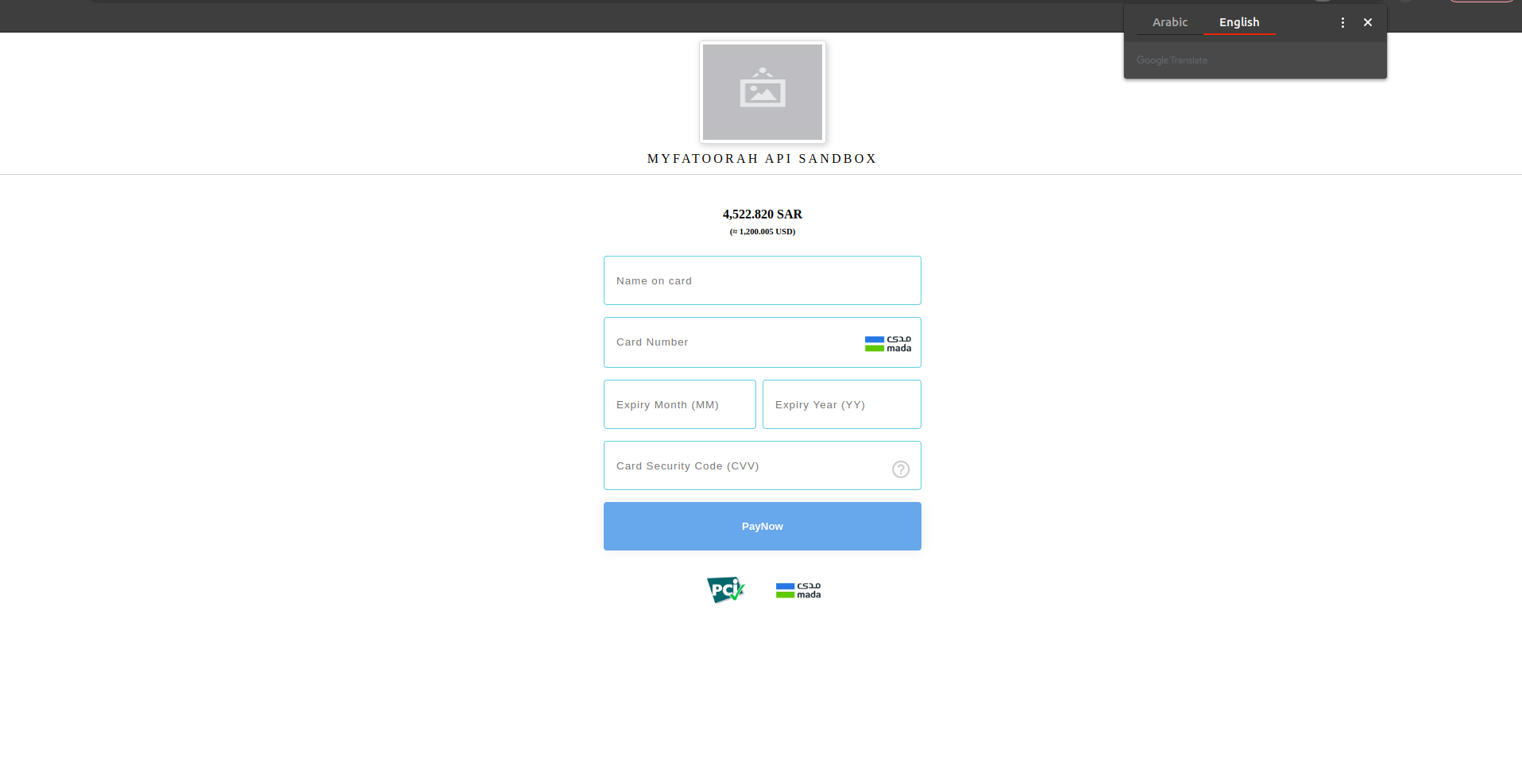
Task: Close the Google Translate popup
Action: (1368, 22)
